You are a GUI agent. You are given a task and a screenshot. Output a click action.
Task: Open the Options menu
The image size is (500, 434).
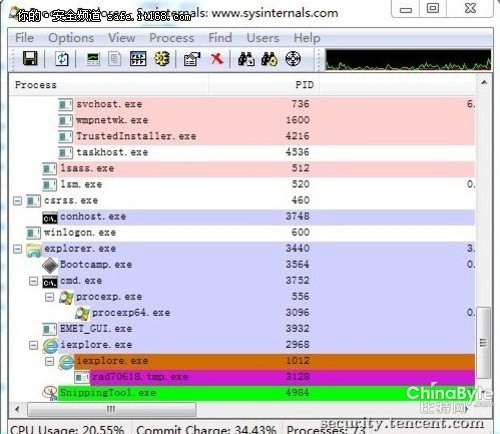click(71, 38)
